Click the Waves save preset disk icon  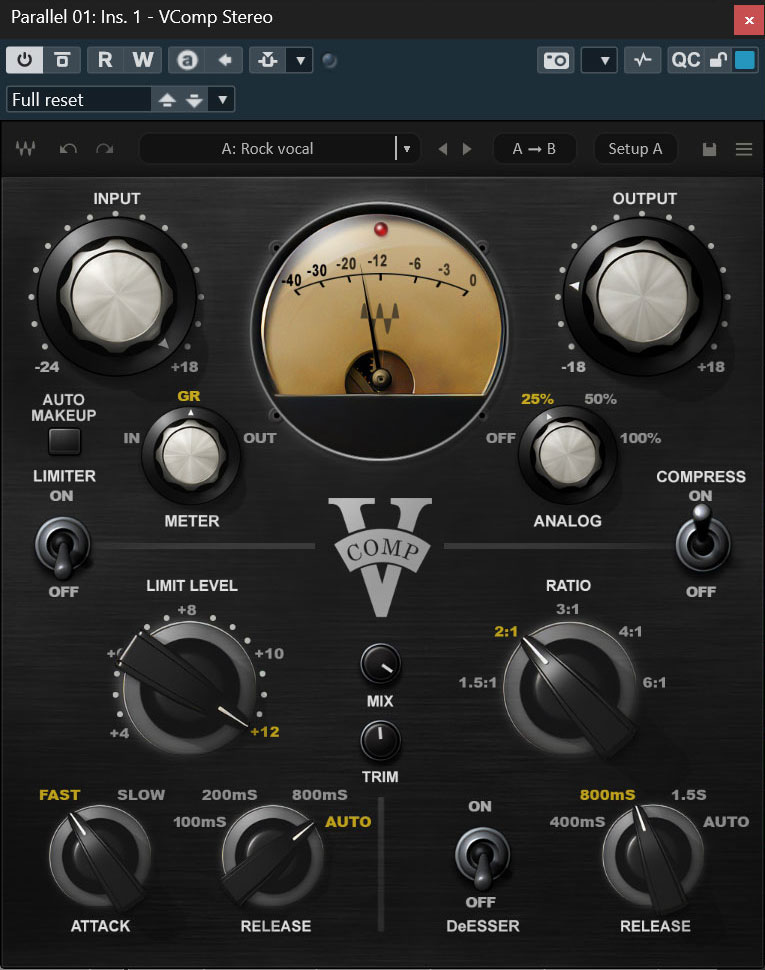tap(710, 149)
